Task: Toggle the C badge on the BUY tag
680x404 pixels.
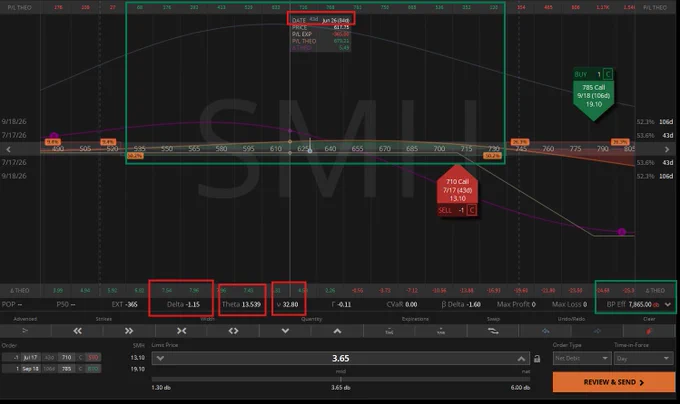Action: coord(608,74)
